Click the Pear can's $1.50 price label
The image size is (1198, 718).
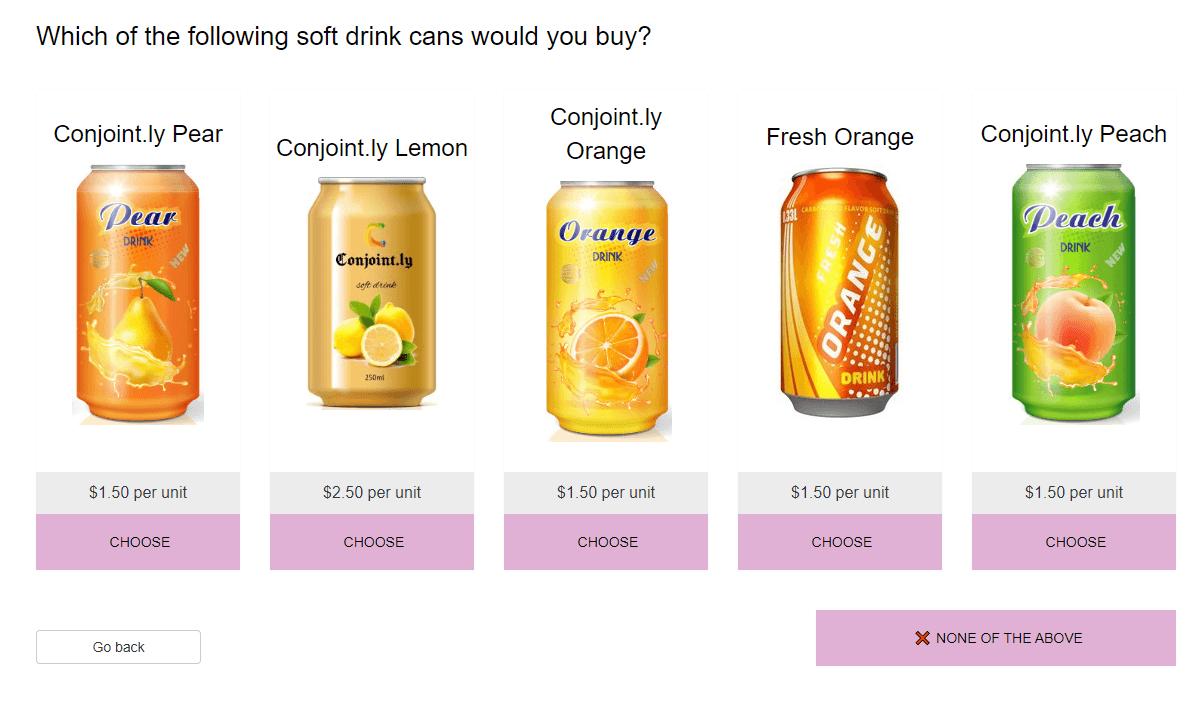[x=137, y=492]
